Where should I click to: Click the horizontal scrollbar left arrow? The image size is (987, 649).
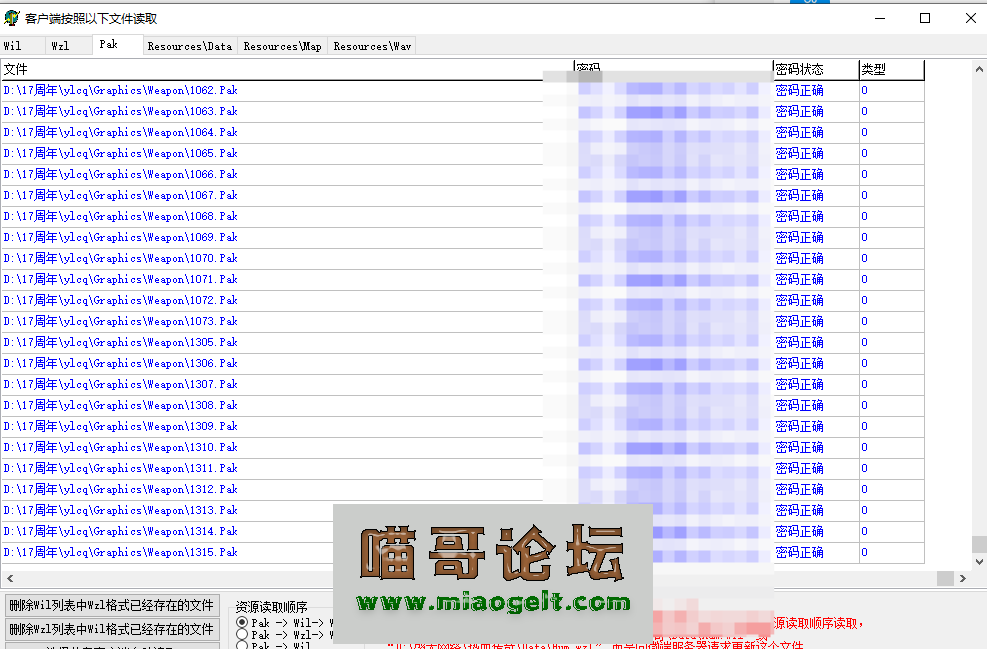(8, 578)
